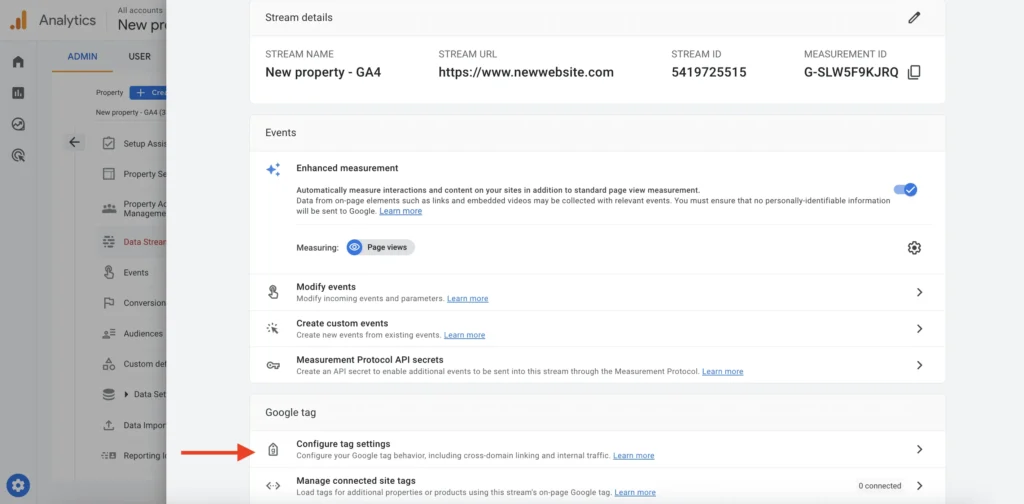Switch to the ADMIN tab
Image resolution: width=1024 pixels, height=504 pixels.
(82, 56)
